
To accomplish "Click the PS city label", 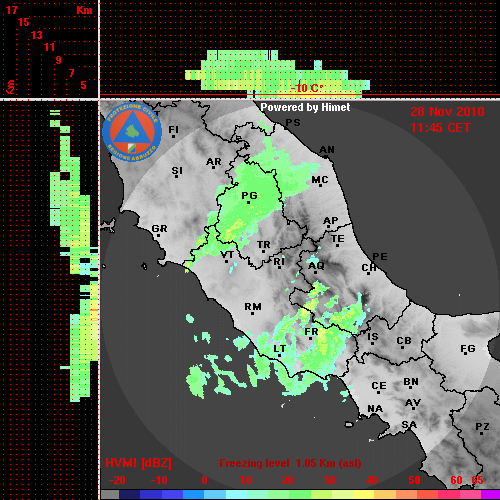I will (x=293, y=122).
